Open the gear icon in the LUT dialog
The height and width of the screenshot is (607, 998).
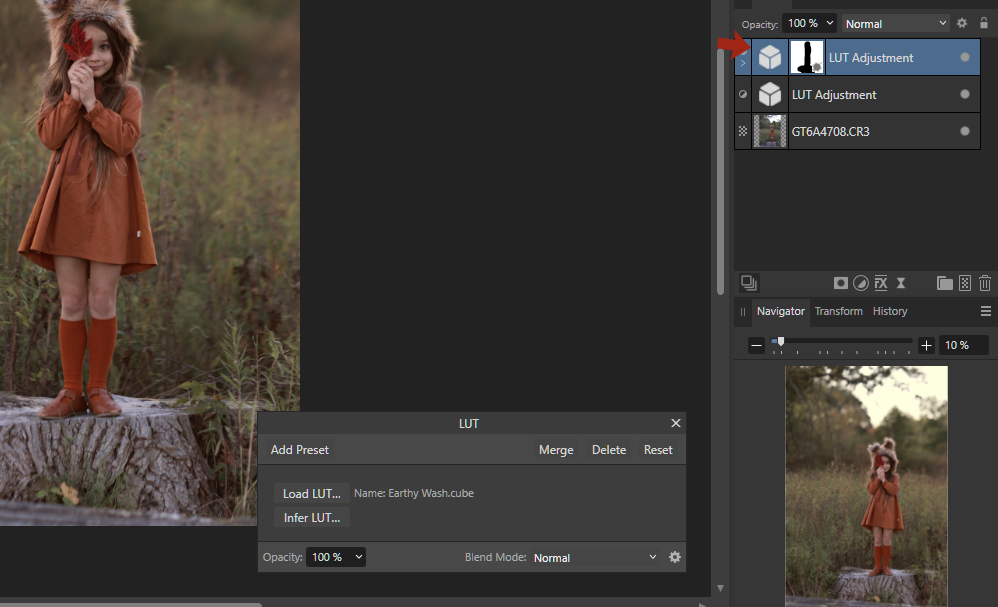(675, 557)
